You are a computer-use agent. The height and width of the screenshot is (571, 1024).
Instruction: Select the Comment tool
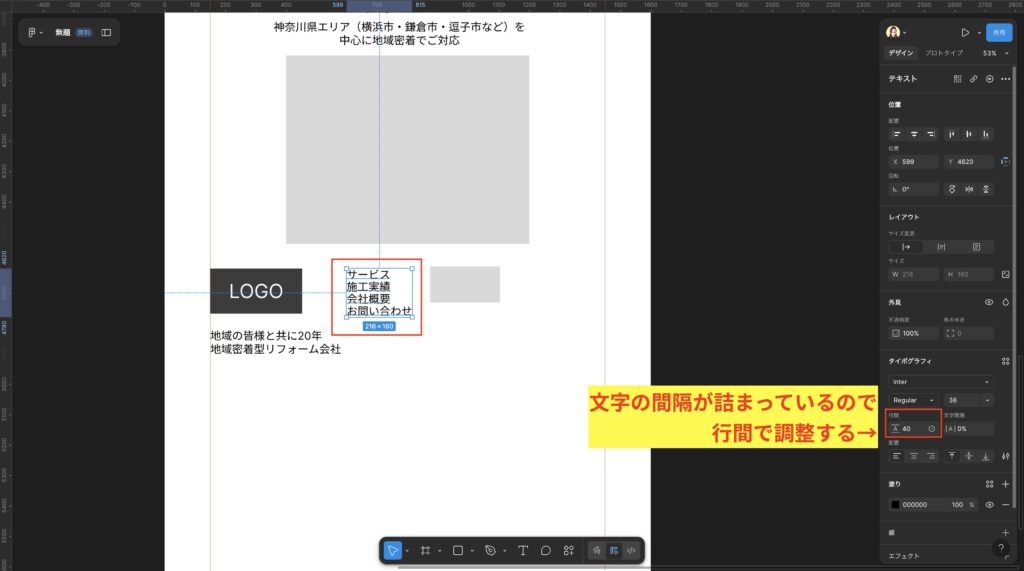click(x=546, y=550)
